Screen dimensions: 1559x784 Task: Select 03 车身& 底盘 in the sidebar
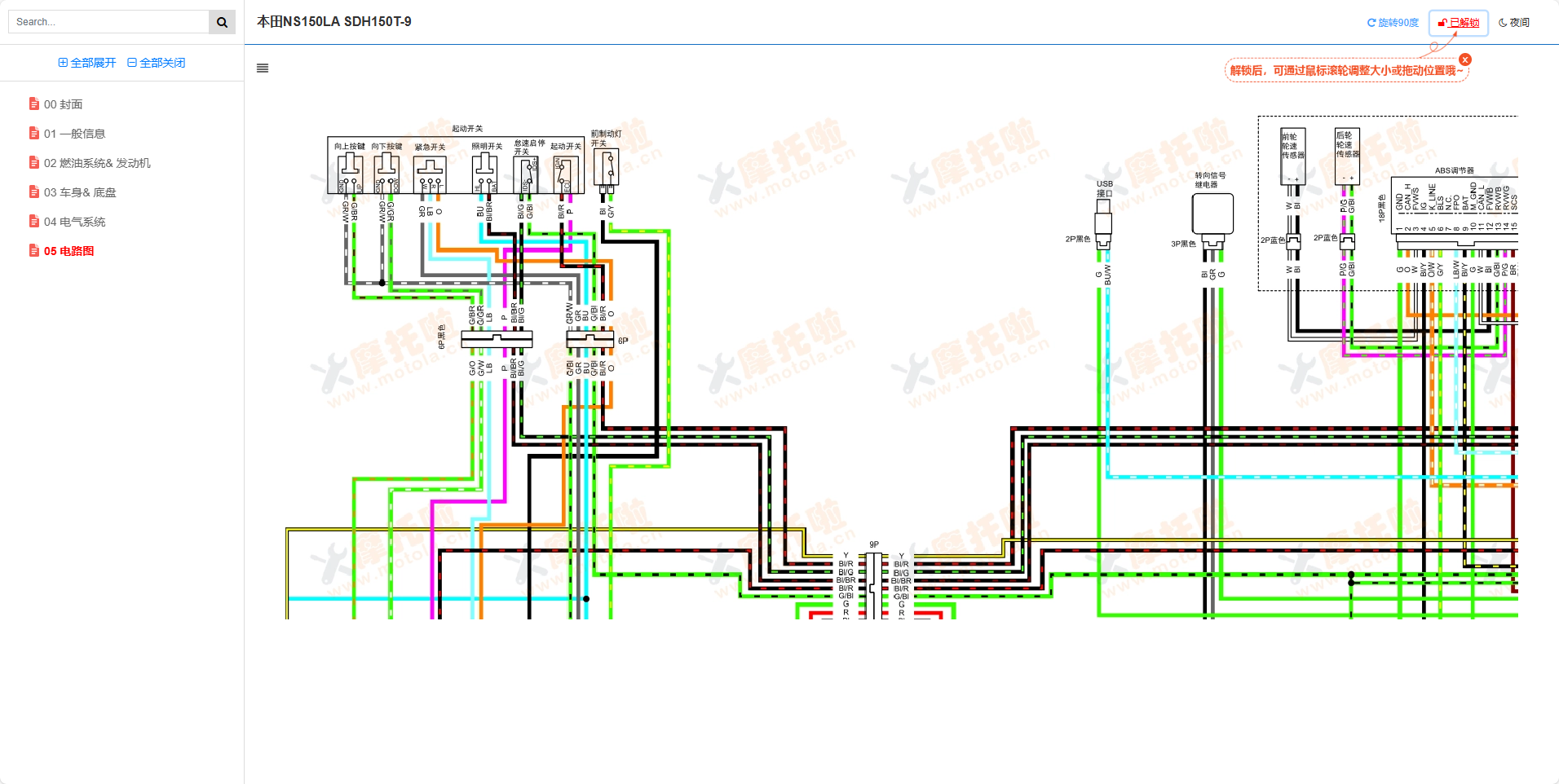pos(80,192)
